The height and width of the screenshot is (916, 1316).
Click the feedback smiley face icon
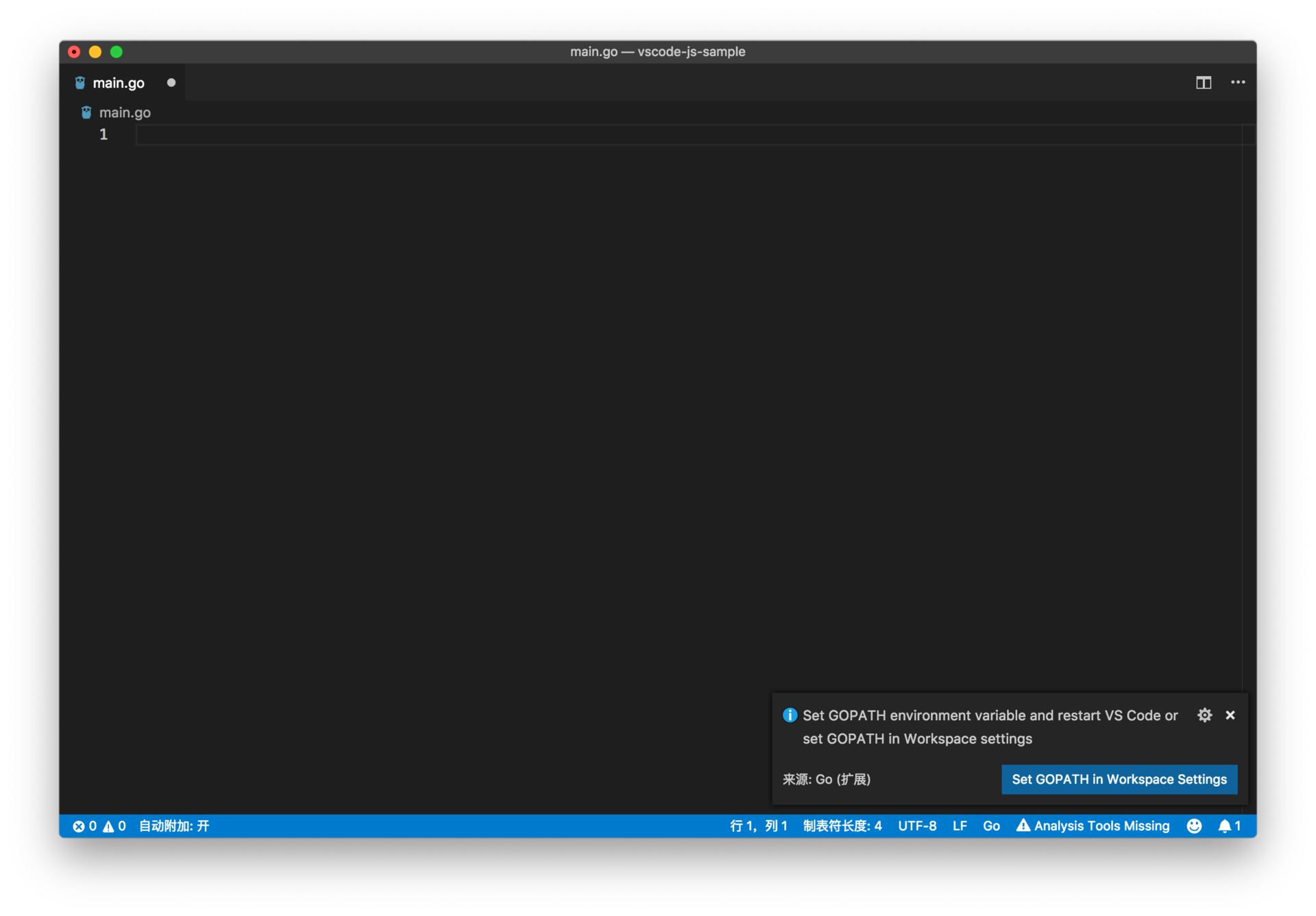tap(1194, 826)
